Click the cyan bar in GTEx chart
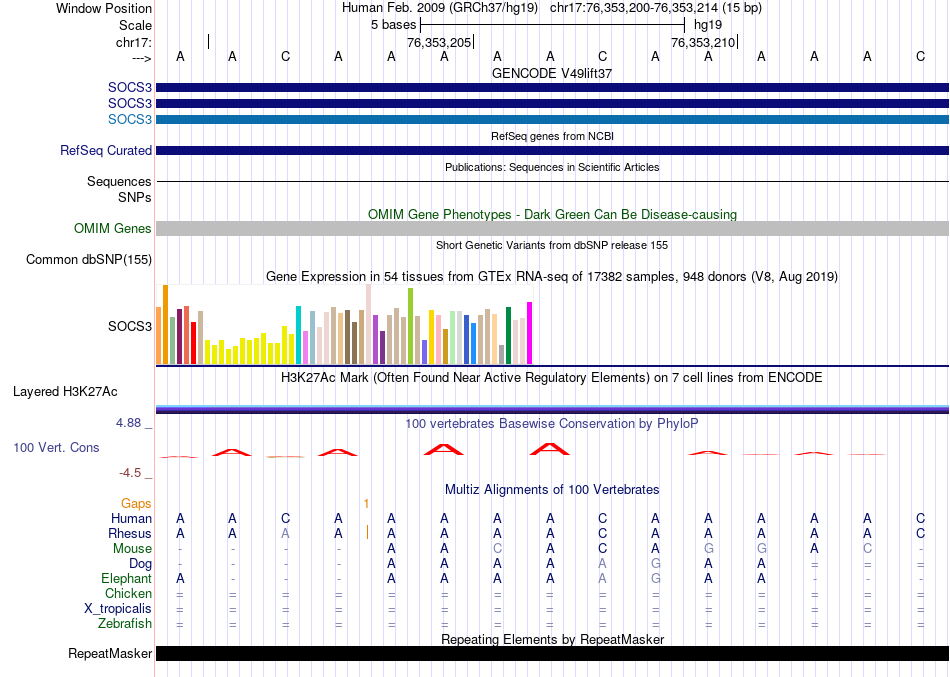 pyautogui.click(x=298, y=335)
